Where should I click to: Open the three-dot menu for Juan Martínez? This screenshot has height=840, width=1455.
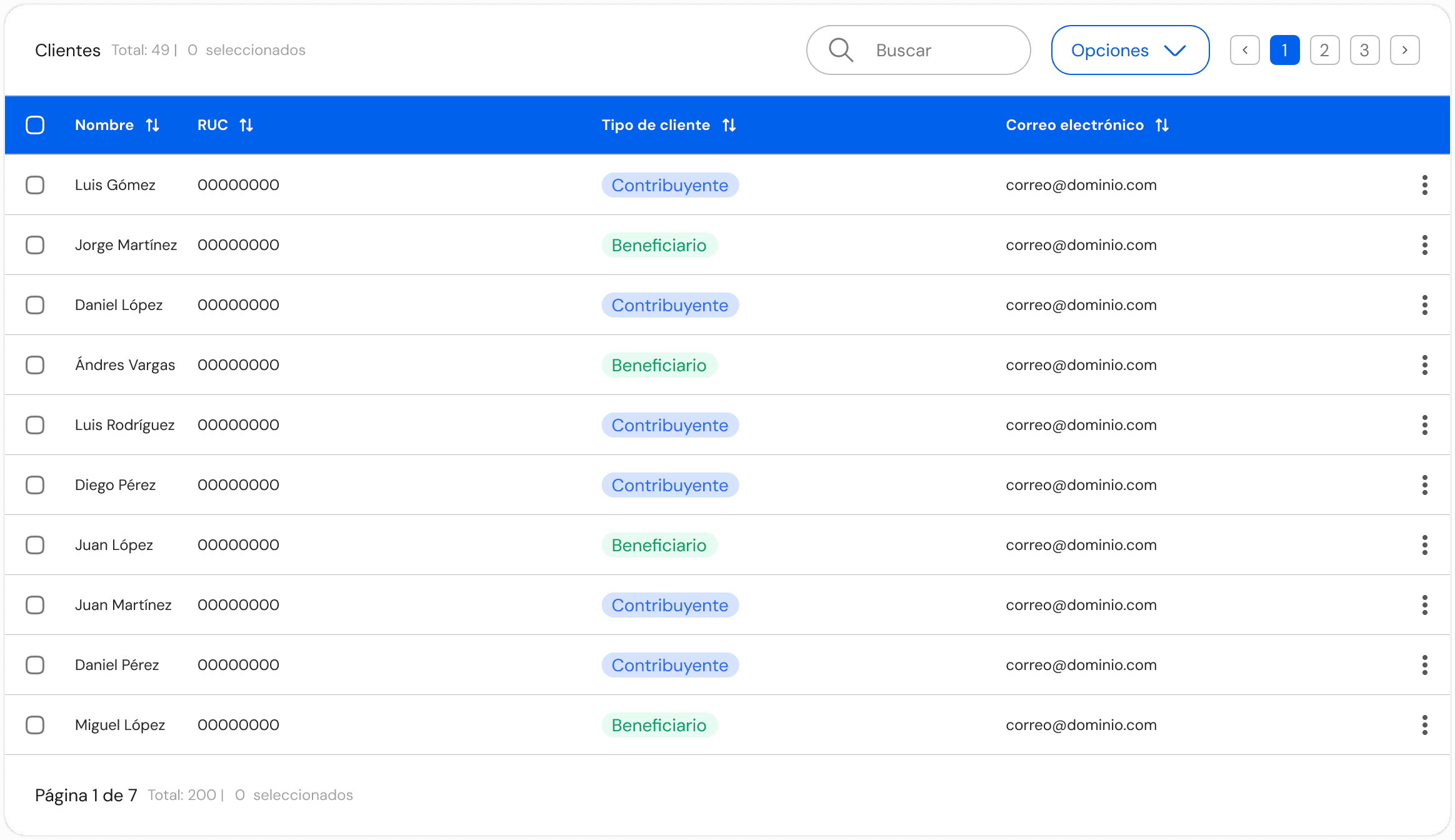click(1424, 605)
